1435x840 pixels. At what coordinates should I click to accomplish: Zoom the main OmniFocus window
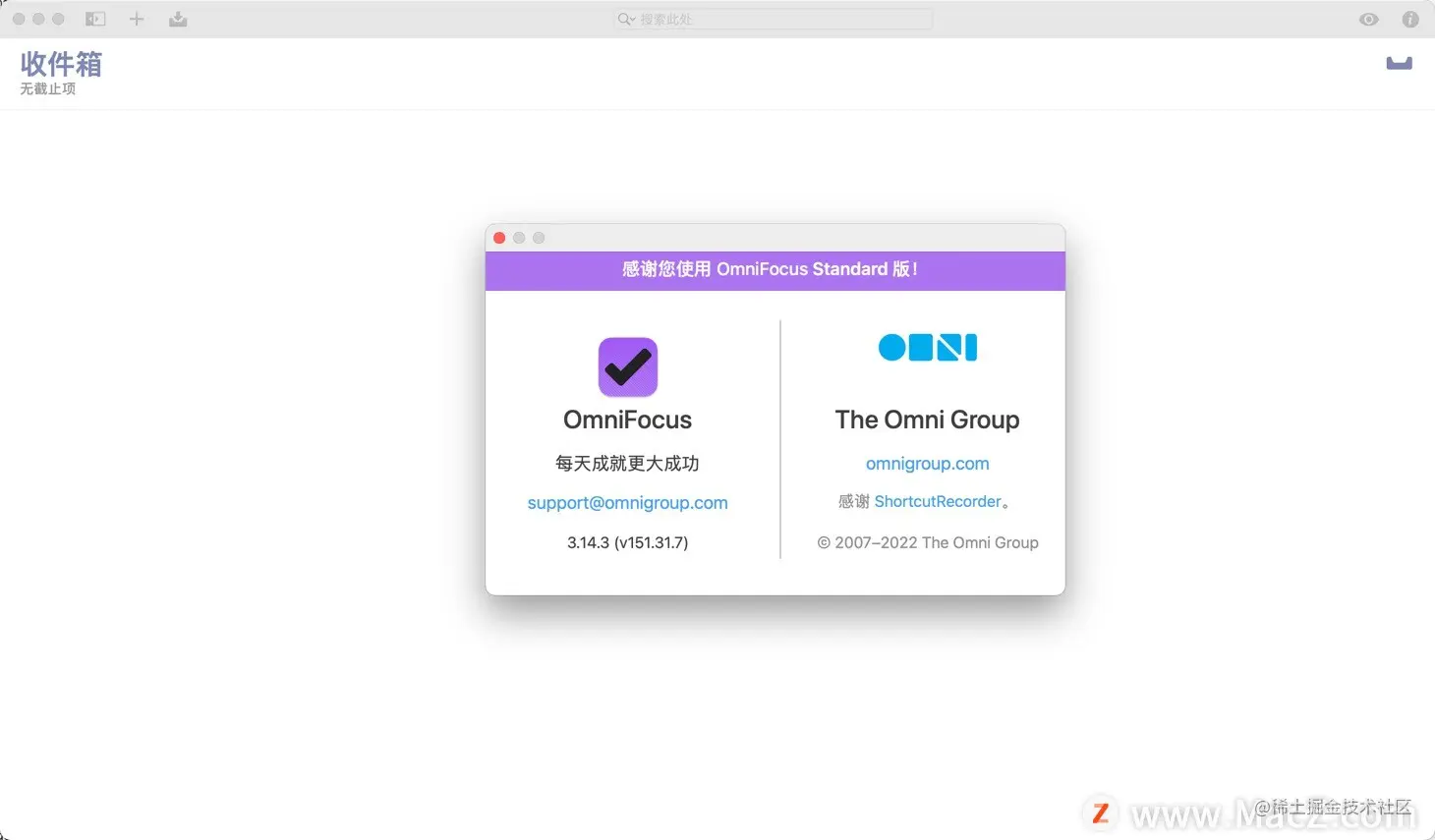click(x=58, y=19)
